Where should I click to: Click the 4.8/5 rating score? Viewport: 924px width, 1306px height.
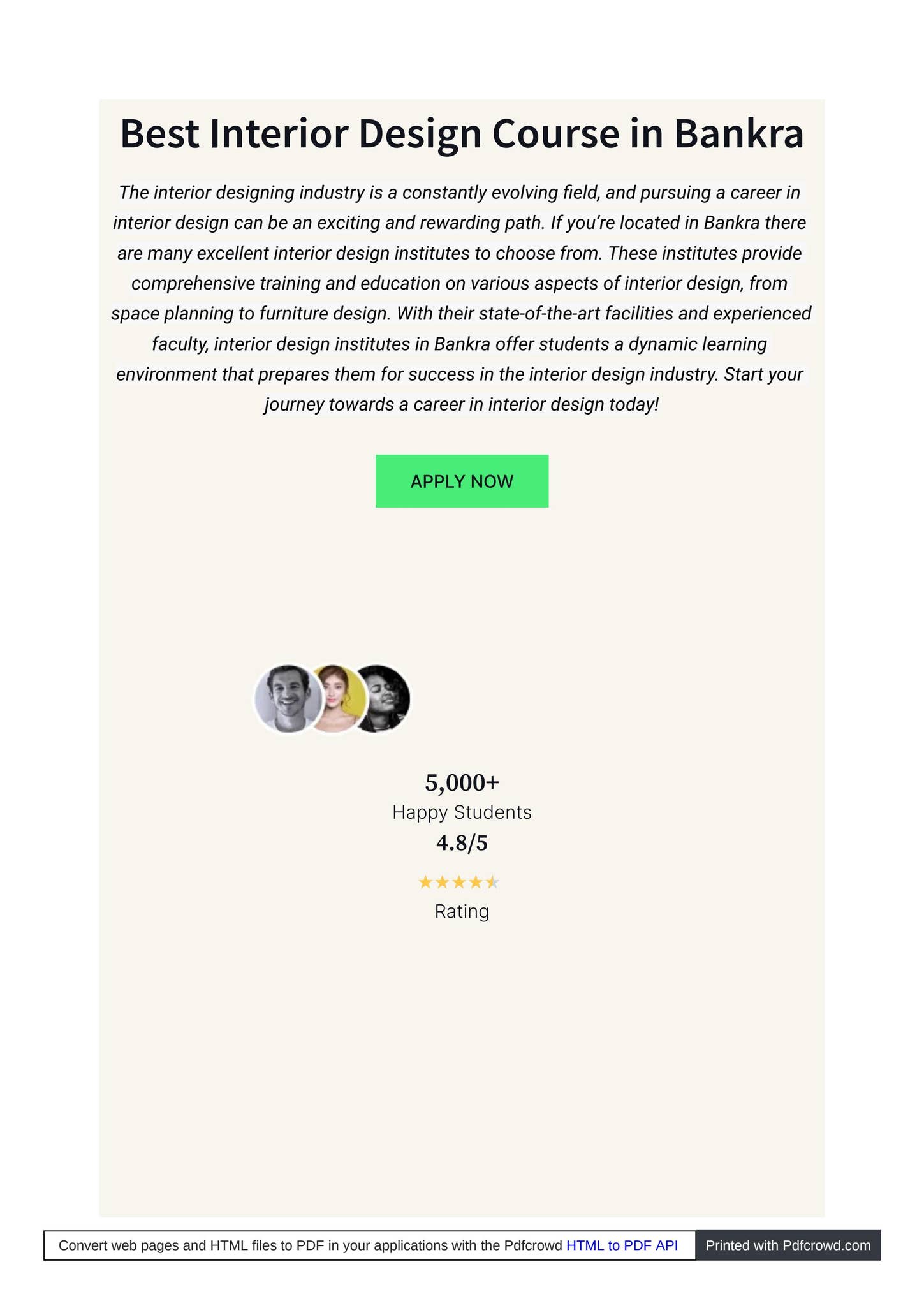(462, 843)
